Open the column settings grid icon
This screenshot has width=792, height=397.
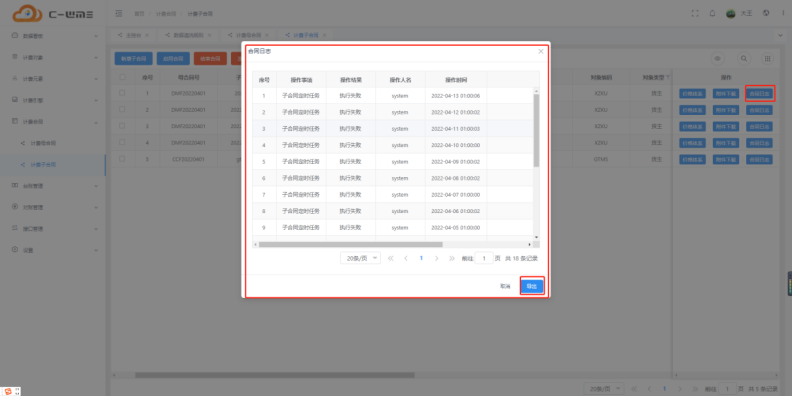tap(767, 59)
